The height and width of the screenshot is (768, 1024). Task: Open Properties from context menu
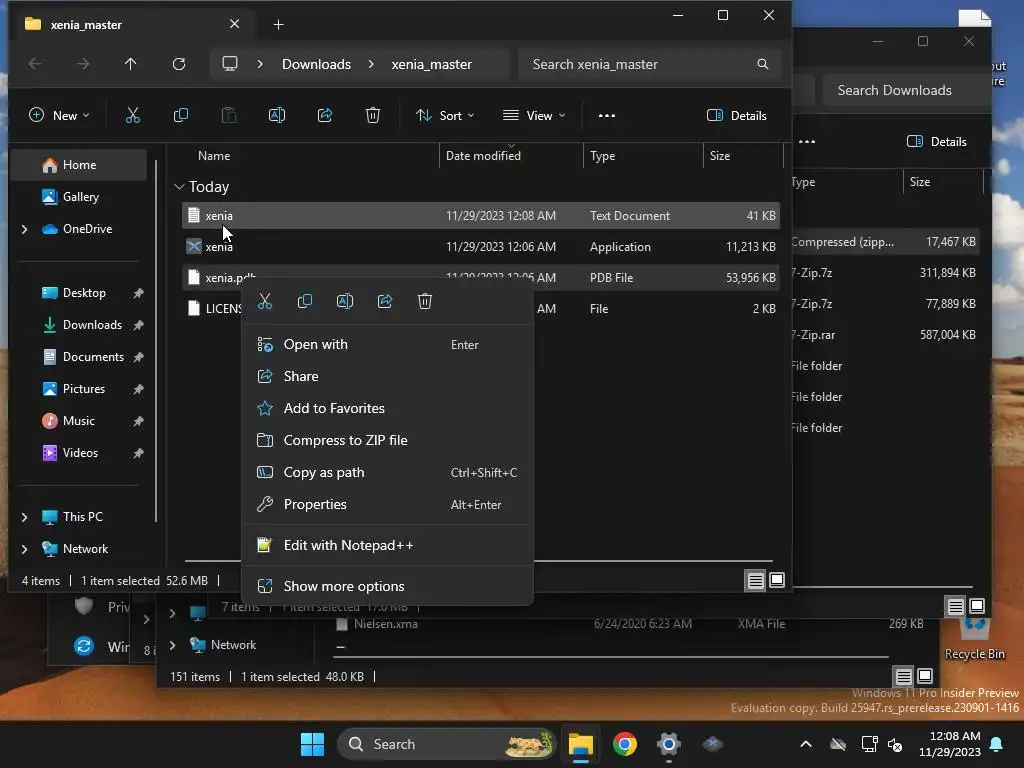tap(387, 504)
